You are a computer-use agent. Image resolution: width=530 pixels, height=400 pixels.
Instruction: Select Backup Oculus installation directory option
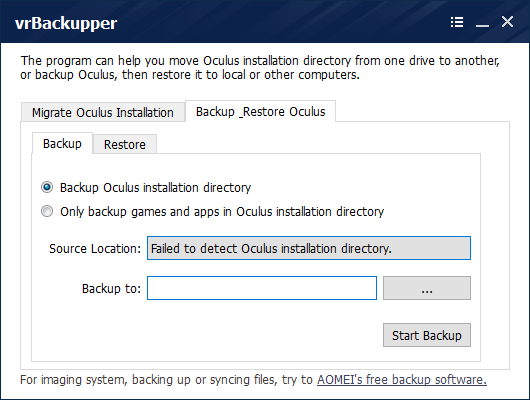pyautogui.click(x=146, y=187)
